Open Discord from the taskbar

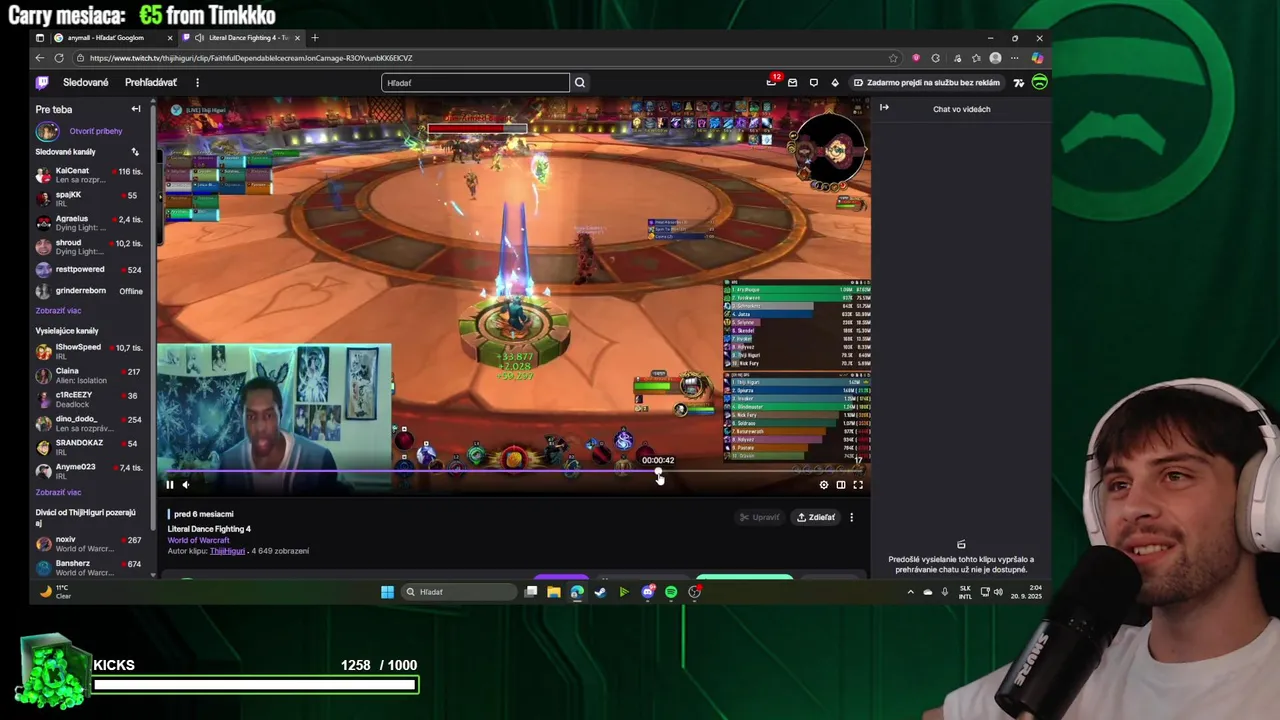[648, 592]
